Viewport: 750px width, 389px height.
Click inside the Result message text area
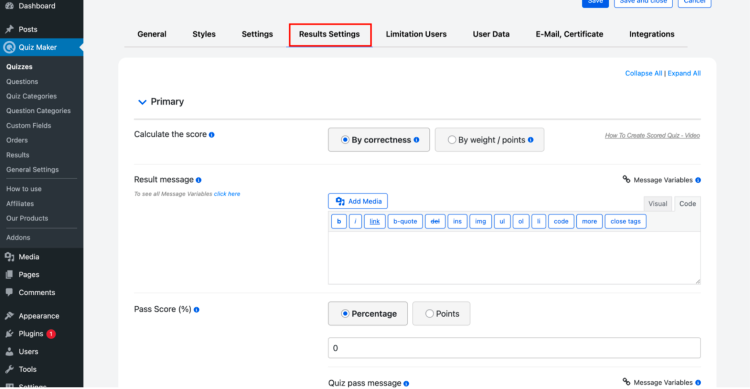tap(514, 258)
